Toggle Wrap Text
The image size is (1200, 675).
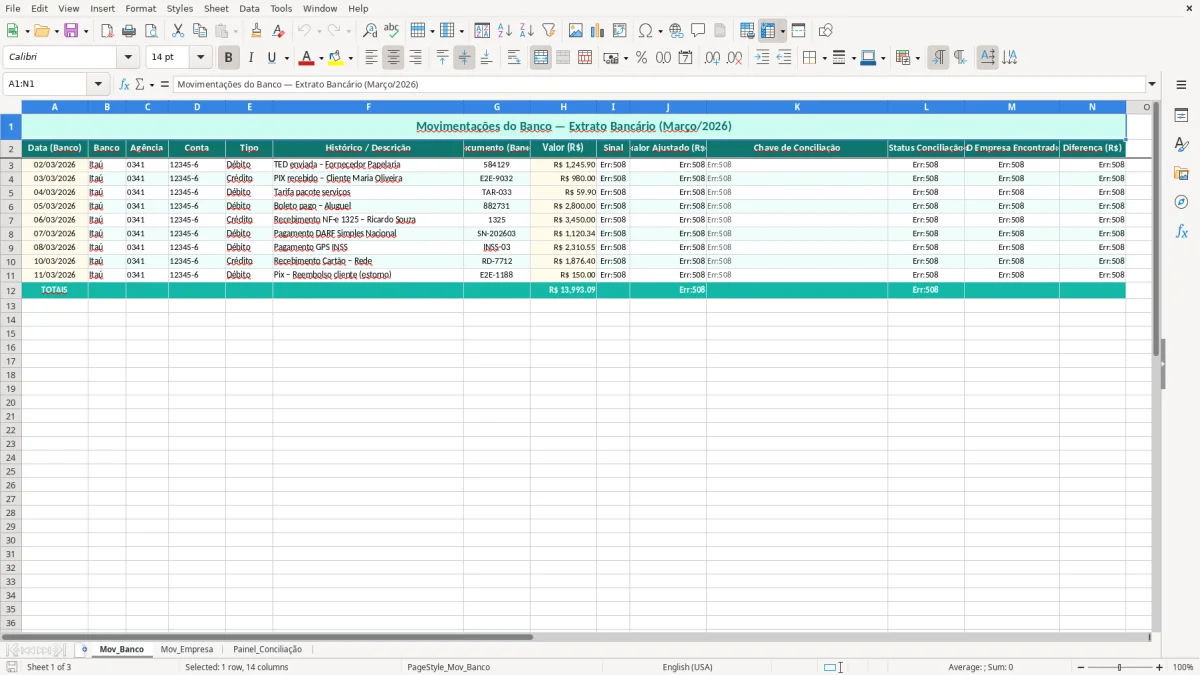(x=514, y=58)
